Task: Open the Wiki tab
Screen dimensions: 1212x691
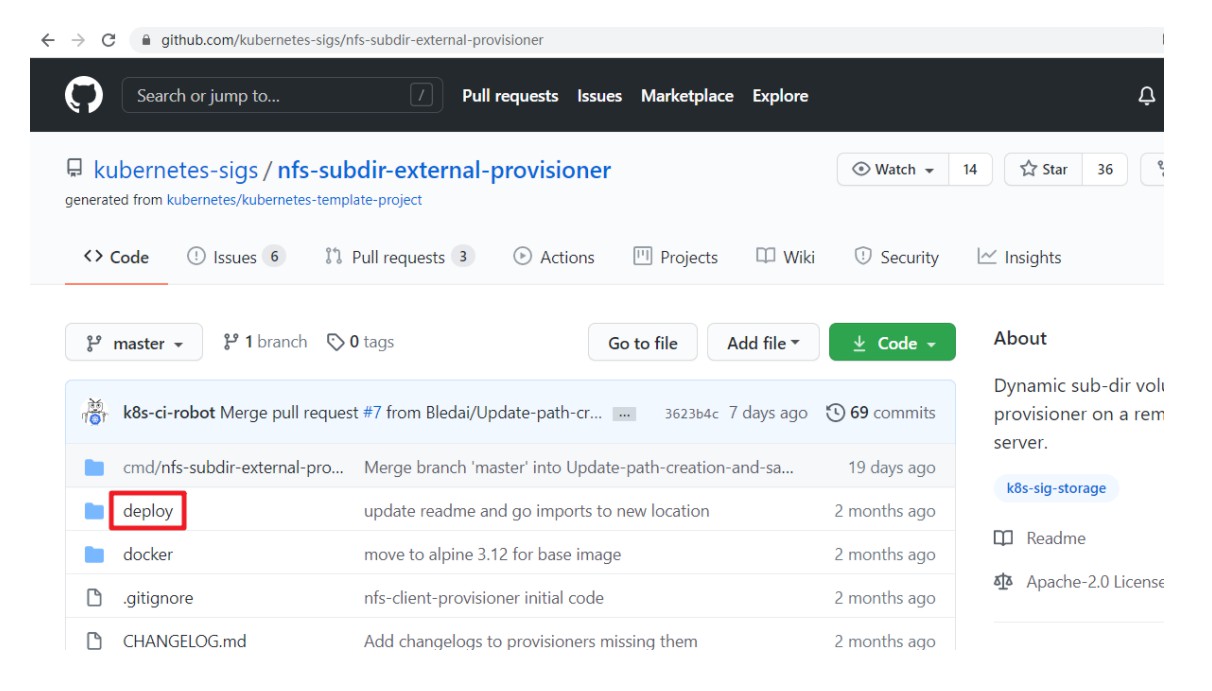Action: (x=786, y=257)
